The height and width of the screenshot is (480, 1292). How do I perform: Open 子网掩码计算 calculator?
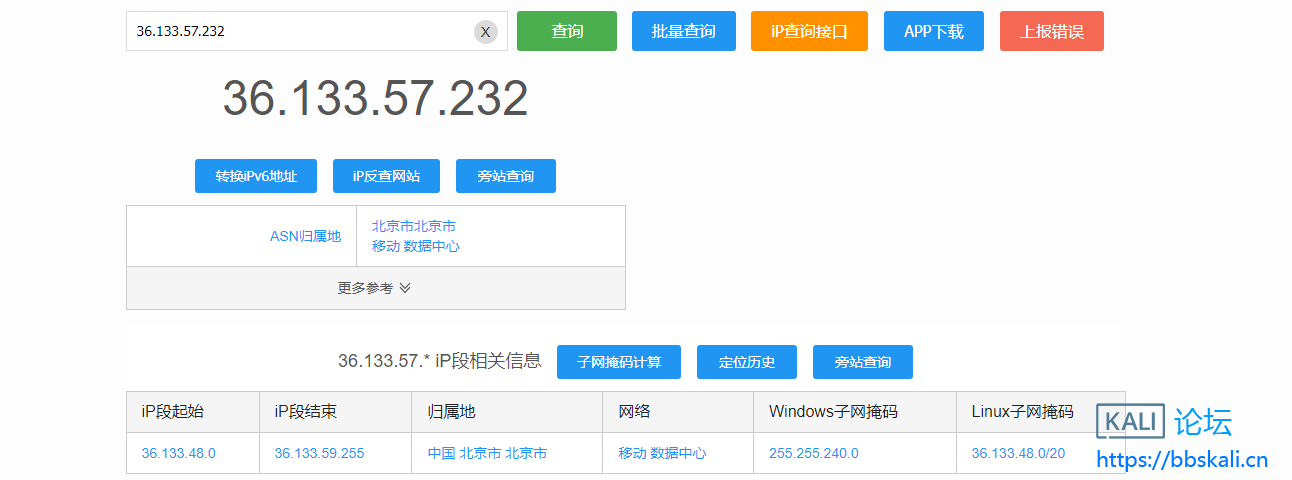click(x=619, y=362)
